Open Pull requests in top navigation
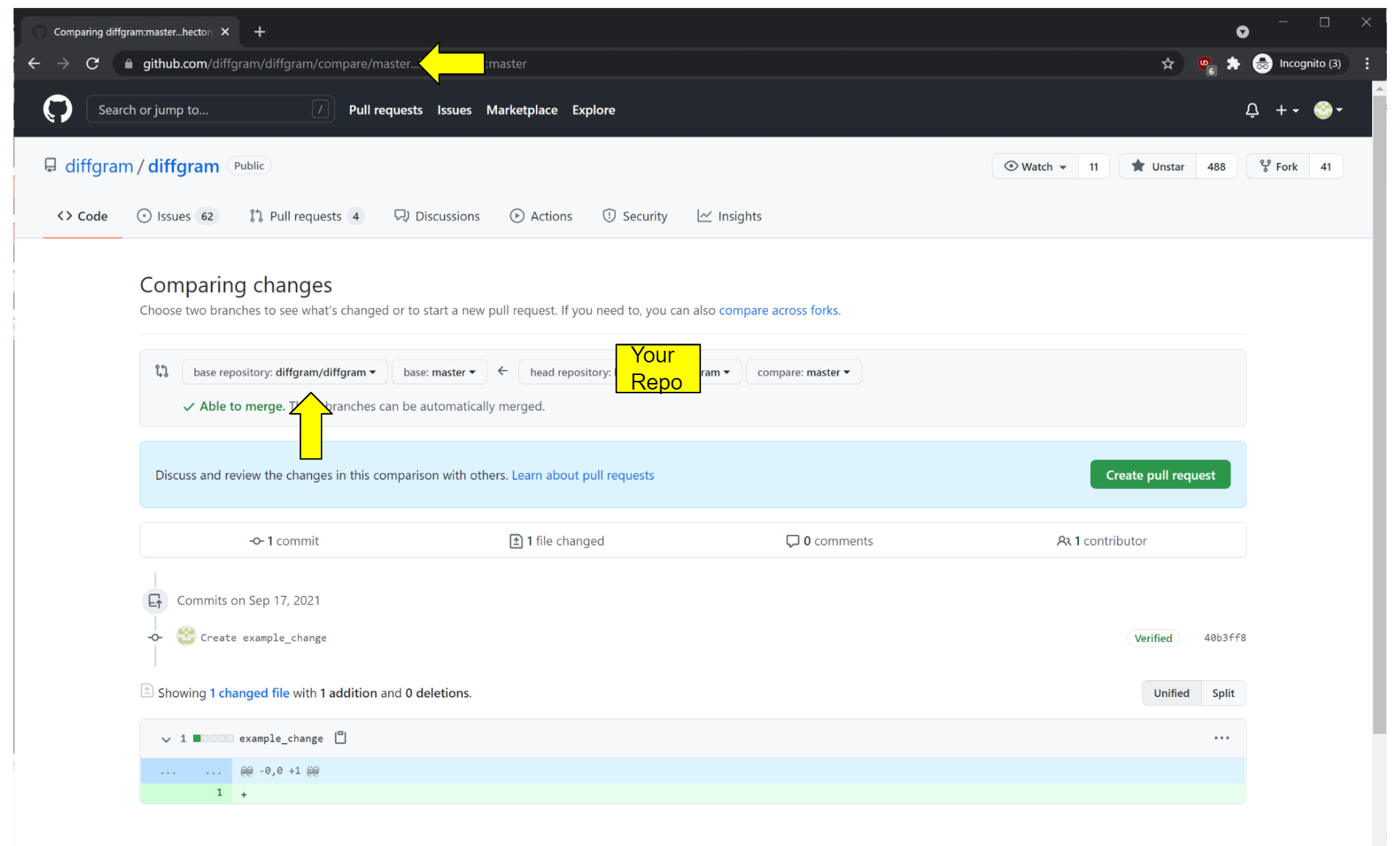1400x846 pixels. click(385, 110)
